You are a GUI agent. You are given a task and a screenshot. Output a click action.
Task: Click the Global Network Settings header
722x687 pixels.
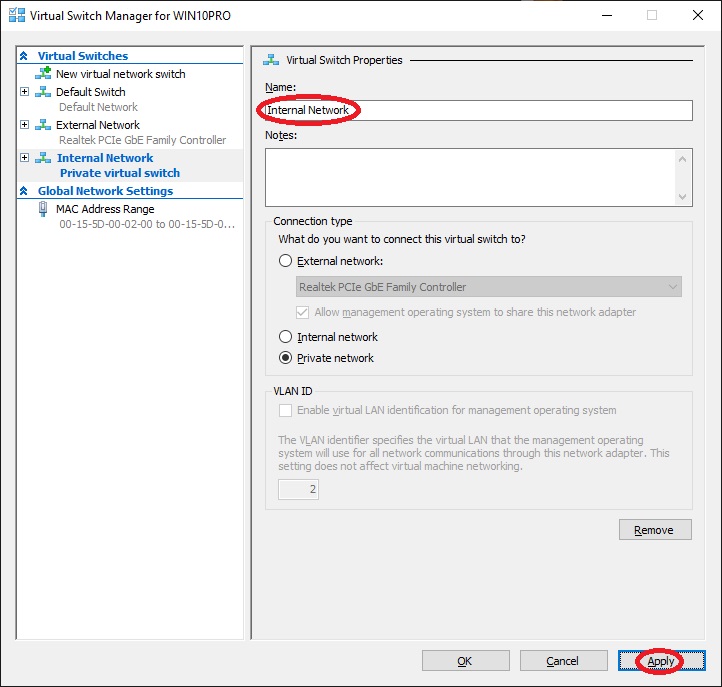(105, 191)
